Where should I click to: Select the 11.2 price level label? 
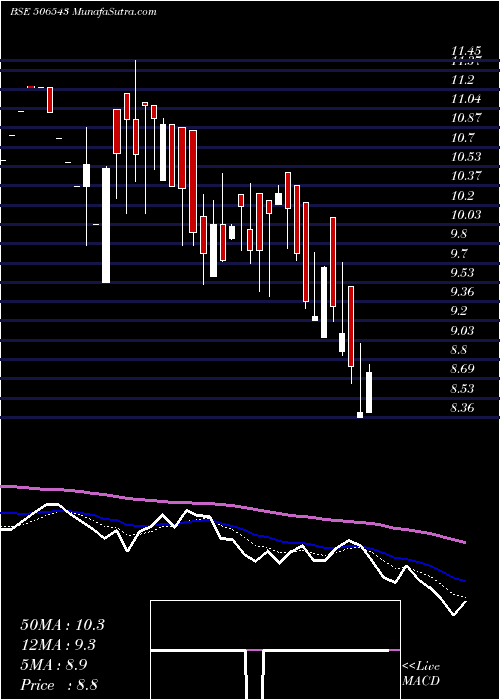[x=462, y=80]
